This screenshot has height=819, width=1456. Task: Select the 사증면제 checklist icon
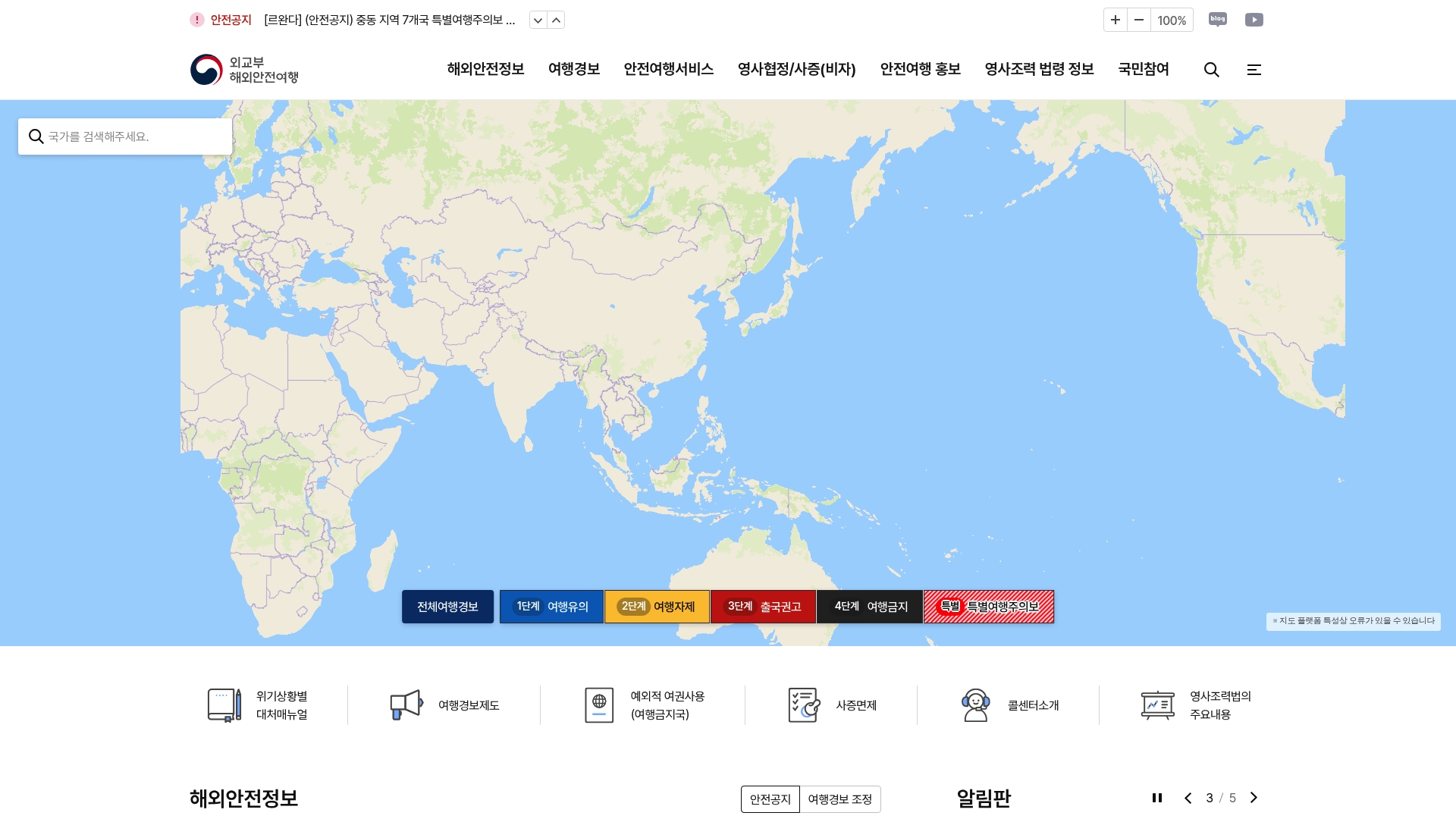click(803, 704)
